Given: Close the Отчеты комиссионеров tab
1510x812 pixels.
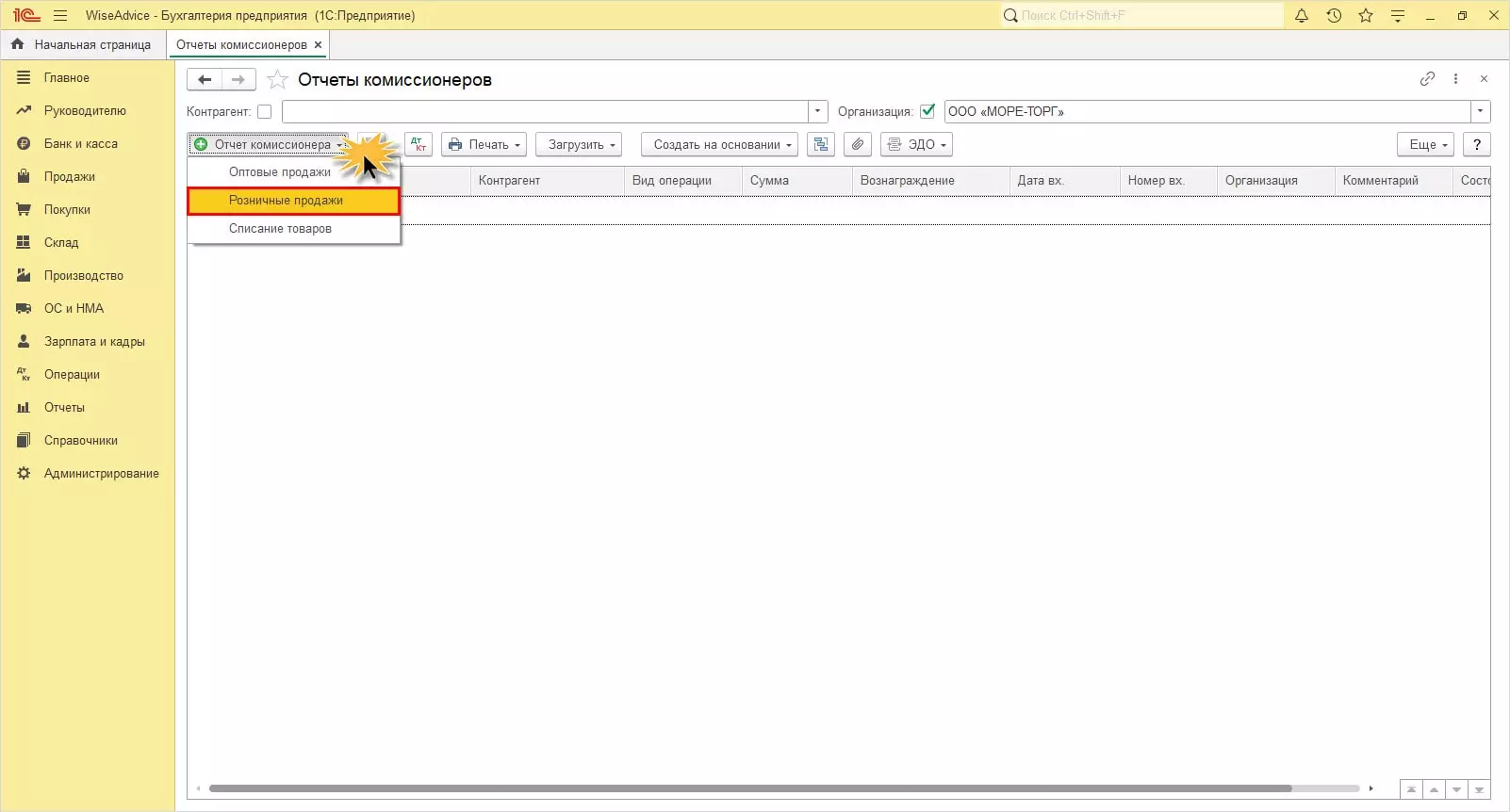Looking at the screenshot, I should coord(318,44).
